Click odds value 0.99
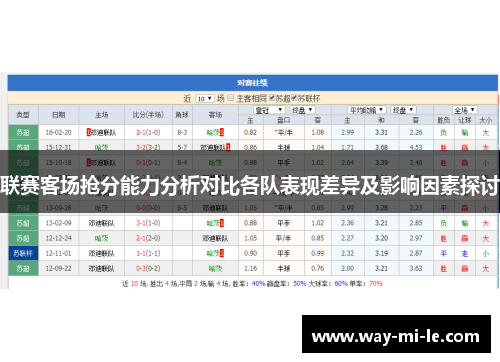The height and width of the screenshot is (362, 500). coord(318,253)
